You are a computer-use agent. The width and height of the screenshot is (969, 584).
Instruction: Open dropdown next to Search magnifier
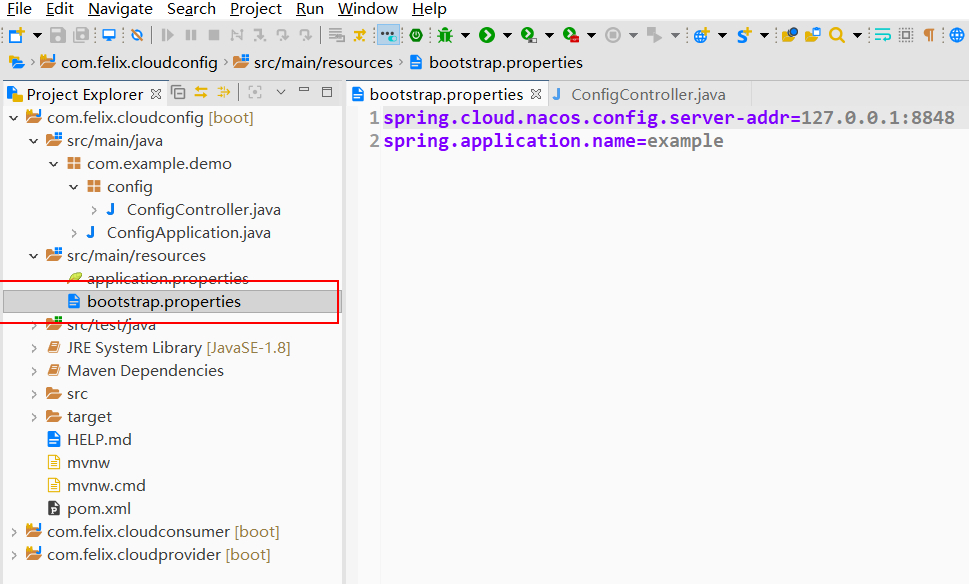pyautogui.click(x=857, y=35)
